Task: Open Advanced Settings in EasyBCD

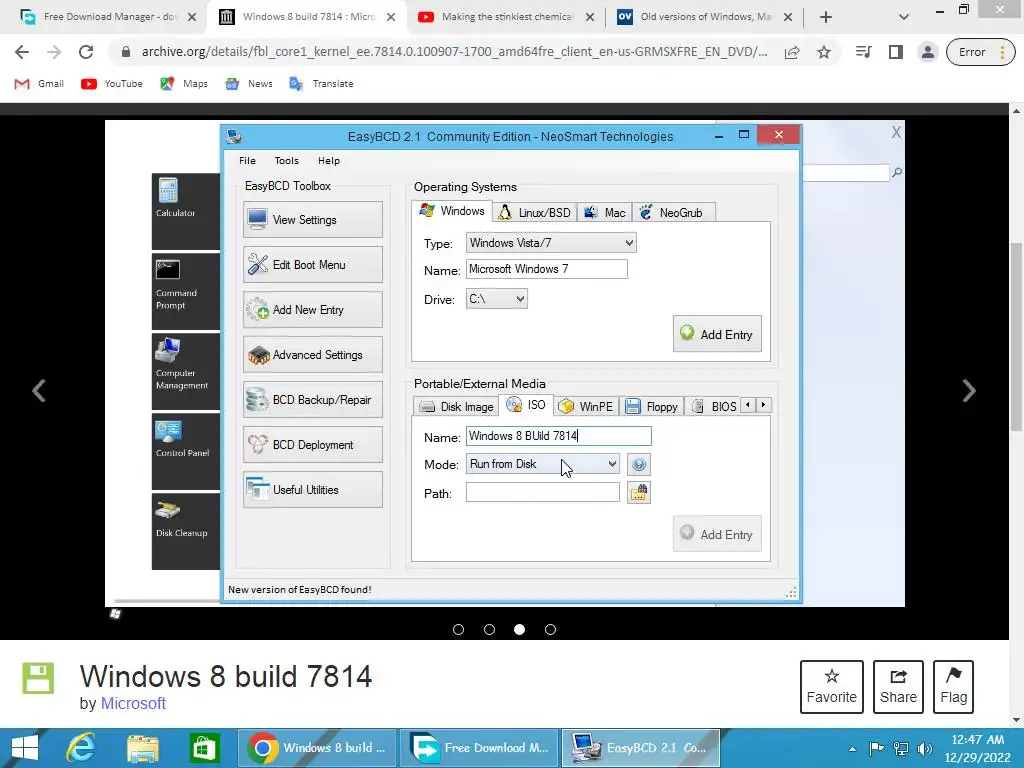Action: click(x=313, y=355)
